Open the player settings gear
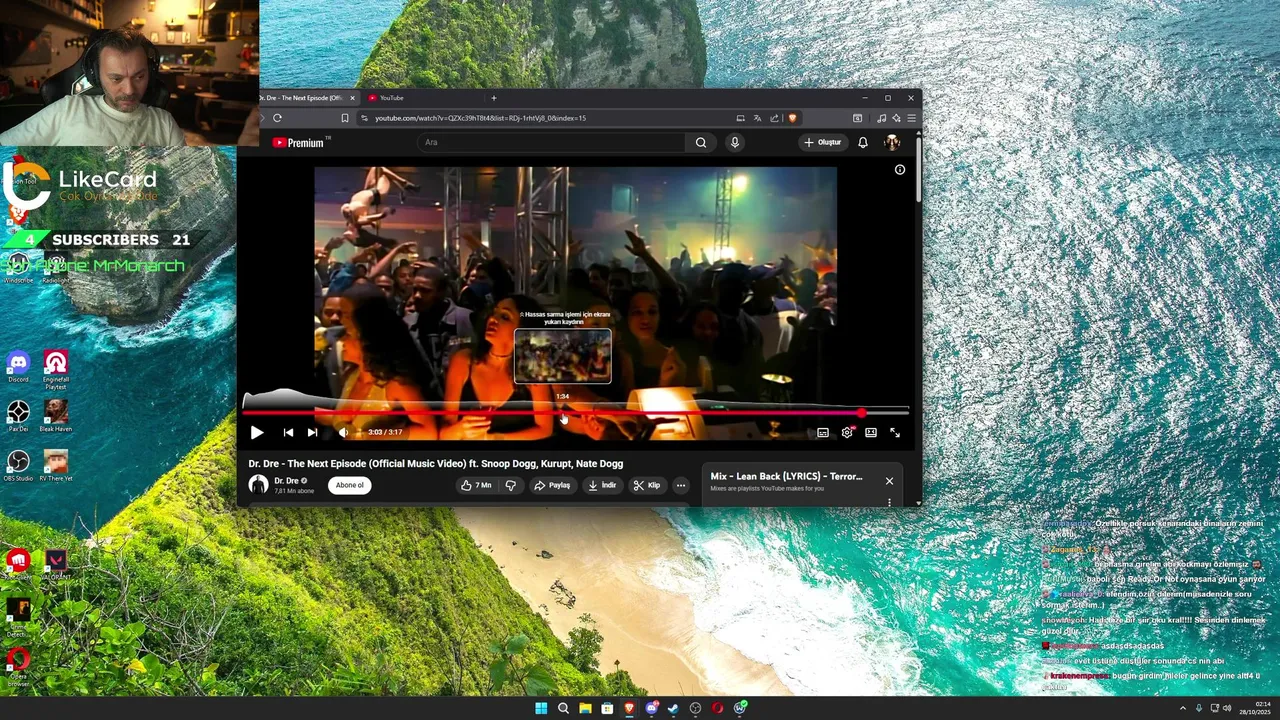 click(847, 432)
